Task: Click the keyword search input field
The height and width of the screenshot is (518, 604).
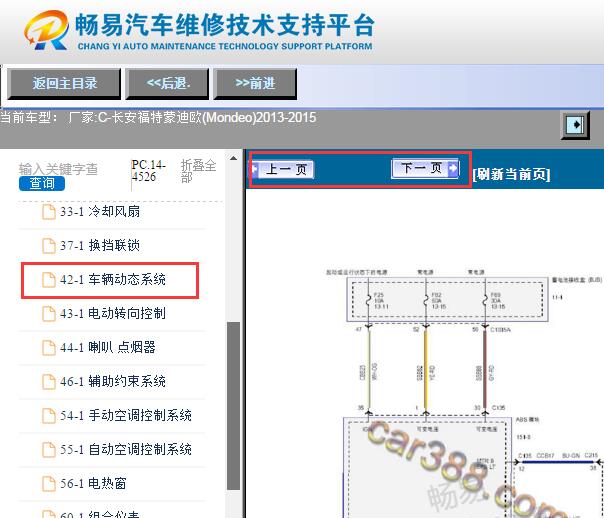Action: (58, 169)
